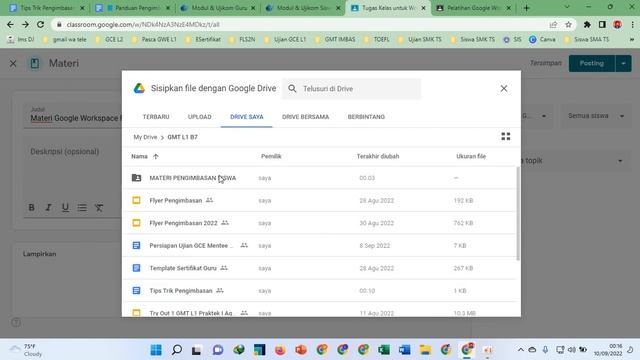Open Word from the taskbar
This screenshot has height=360, width=640.
(404, 350)
